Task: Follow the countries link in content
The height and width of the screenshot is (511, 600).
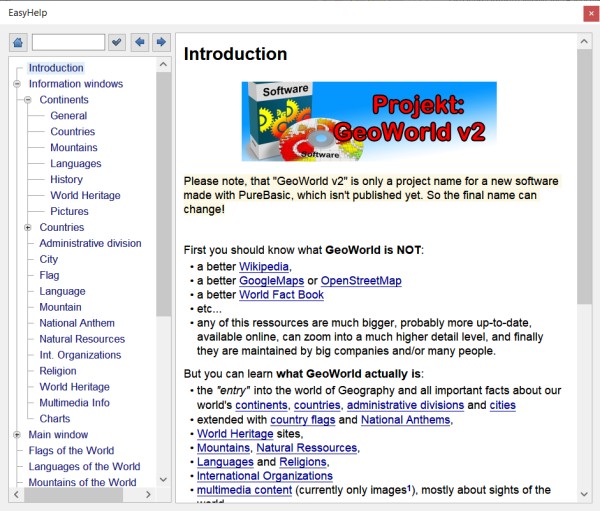Action: click(x=317, y=405)
